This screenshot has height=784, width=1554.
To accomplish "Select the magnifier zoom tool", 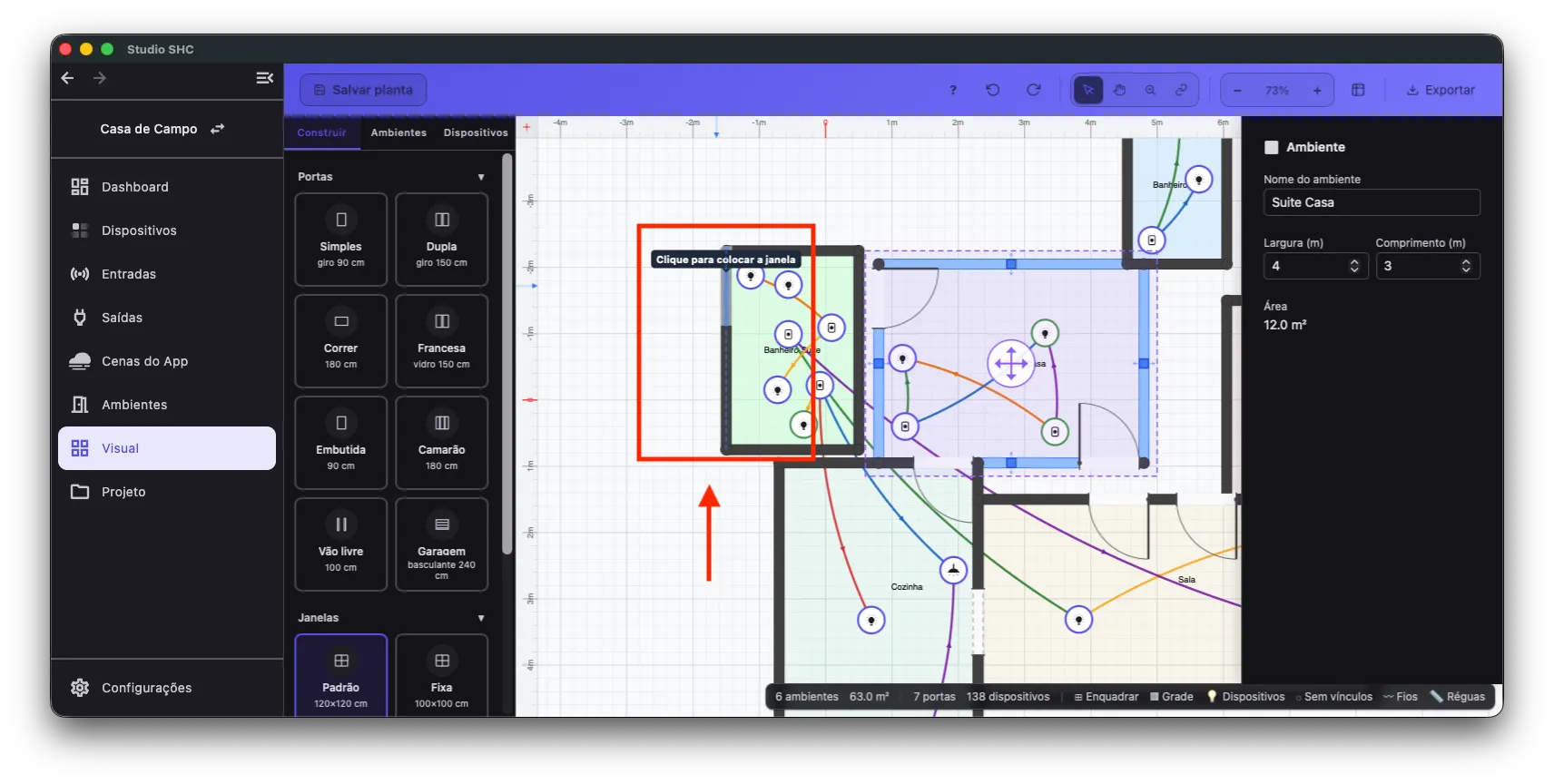I will pos(1150,90).
